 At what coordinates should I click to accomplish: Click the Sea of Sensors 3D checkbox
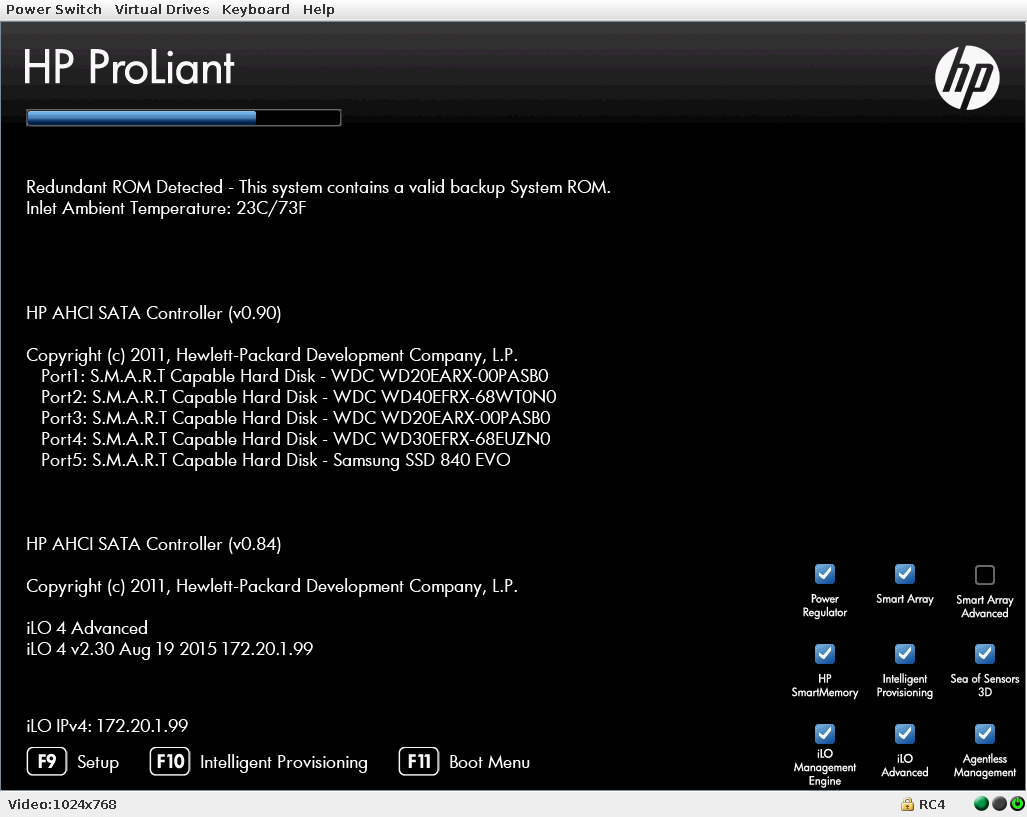click(x=984, y=654)
